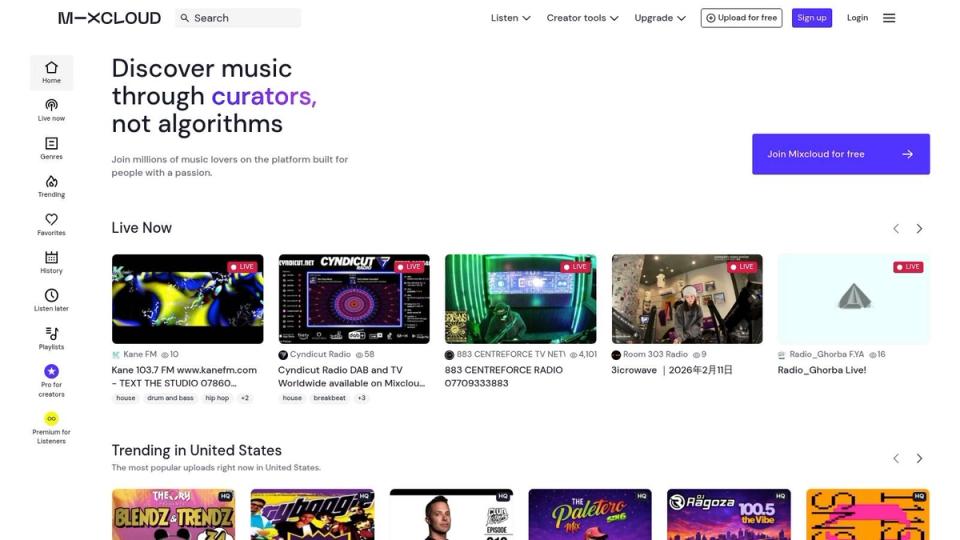
Task: Go to next Live Now items
Action: coord(919,228)
